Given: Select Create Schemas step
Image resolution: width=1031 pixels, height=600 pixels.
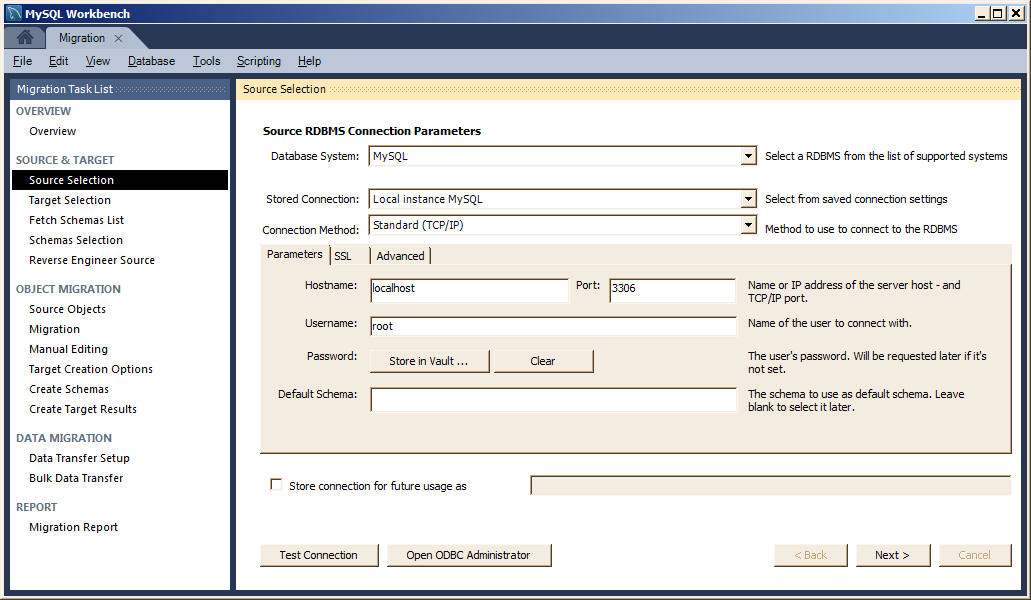Looking at the screenshot, I should click(x=69, y=390).
